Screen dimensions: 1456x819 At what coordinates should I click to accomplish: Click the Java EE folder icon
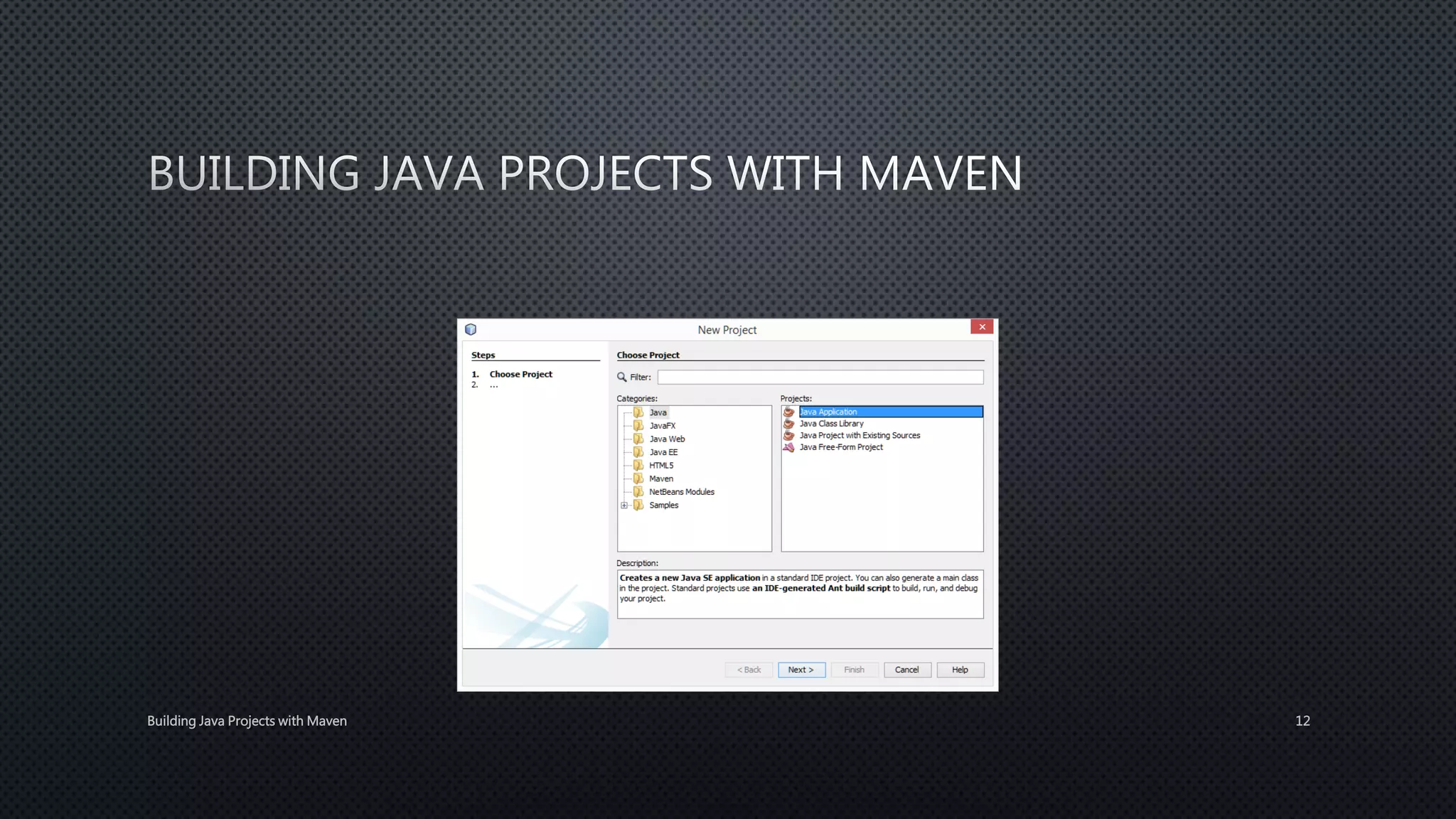(638, 452)
